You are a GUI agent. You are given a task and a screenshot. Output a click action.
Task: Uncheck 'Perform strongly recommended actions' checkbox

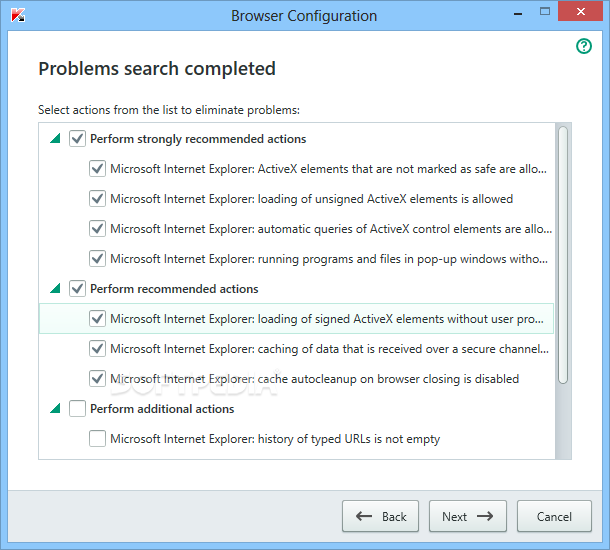tap(78, 139)
